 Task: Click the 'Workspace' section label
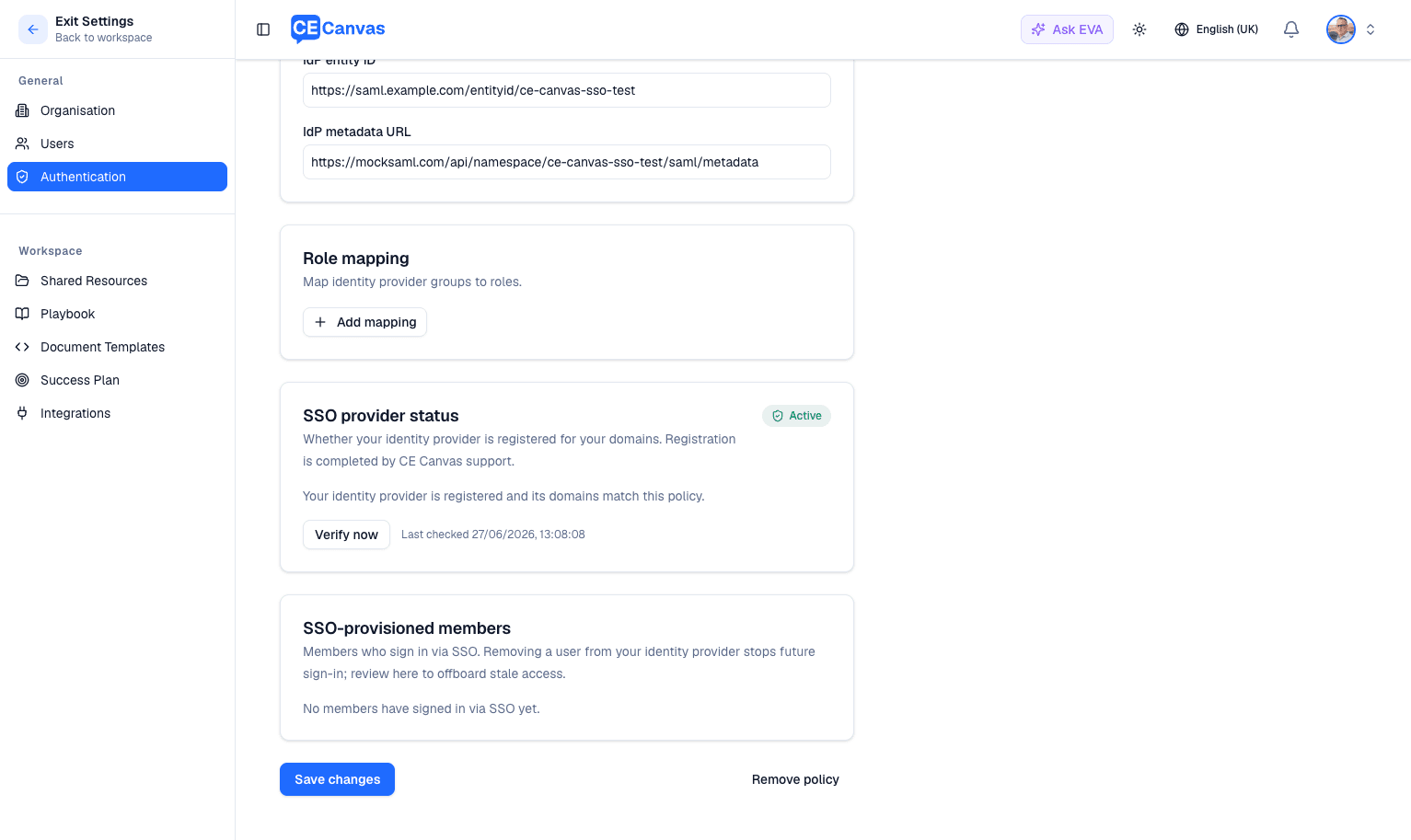click(x=51, y=251)
